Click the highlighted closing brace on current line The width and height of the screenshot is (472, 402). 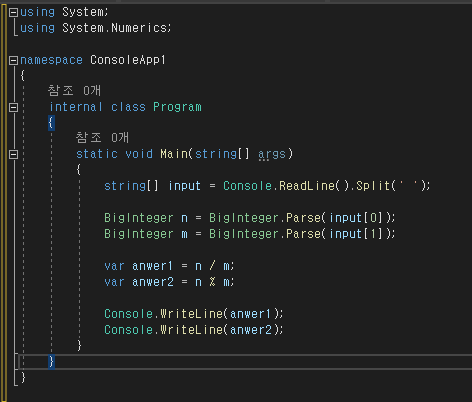(51, 362)
